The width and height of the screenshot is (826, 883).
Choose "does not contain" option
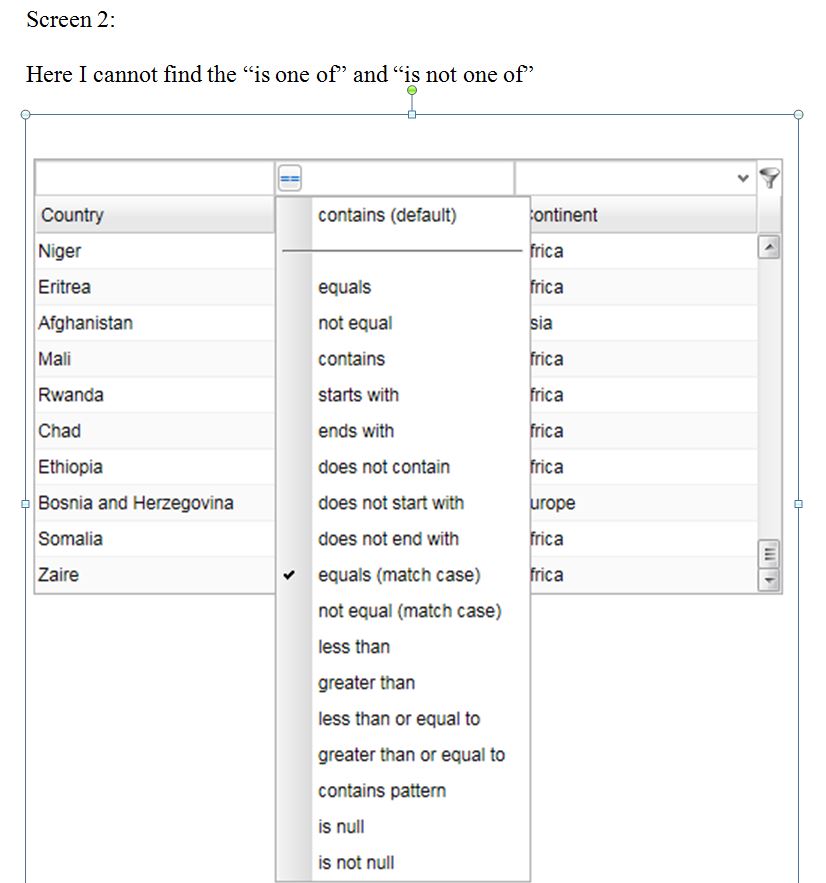tap(384, 467)
